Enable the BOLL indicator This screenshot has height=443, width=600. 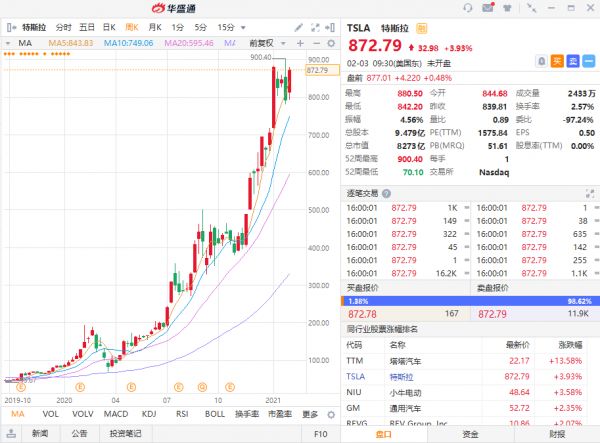(x=214, y=414)
